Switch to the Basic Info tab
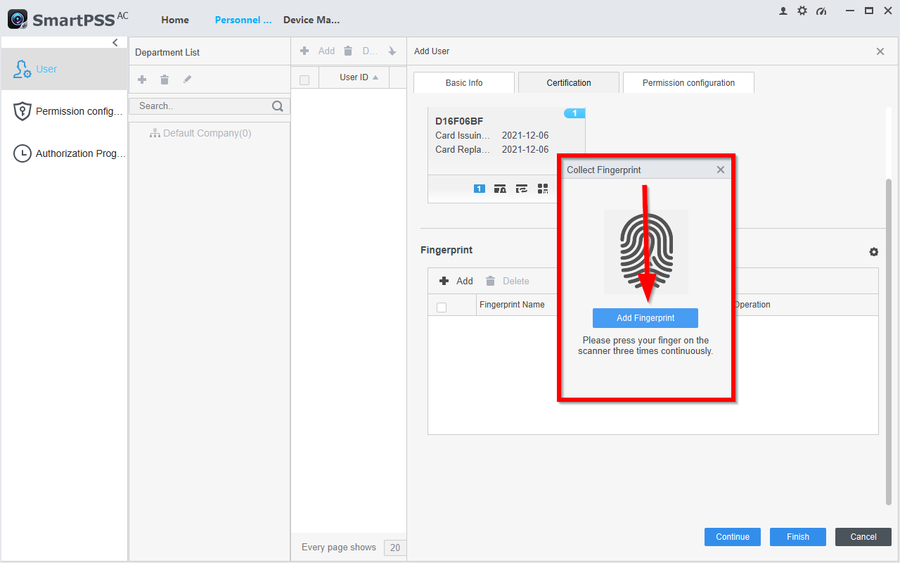The width and height of the screenshot is (900, 563). pyautogui.click(x=463, y=83)
